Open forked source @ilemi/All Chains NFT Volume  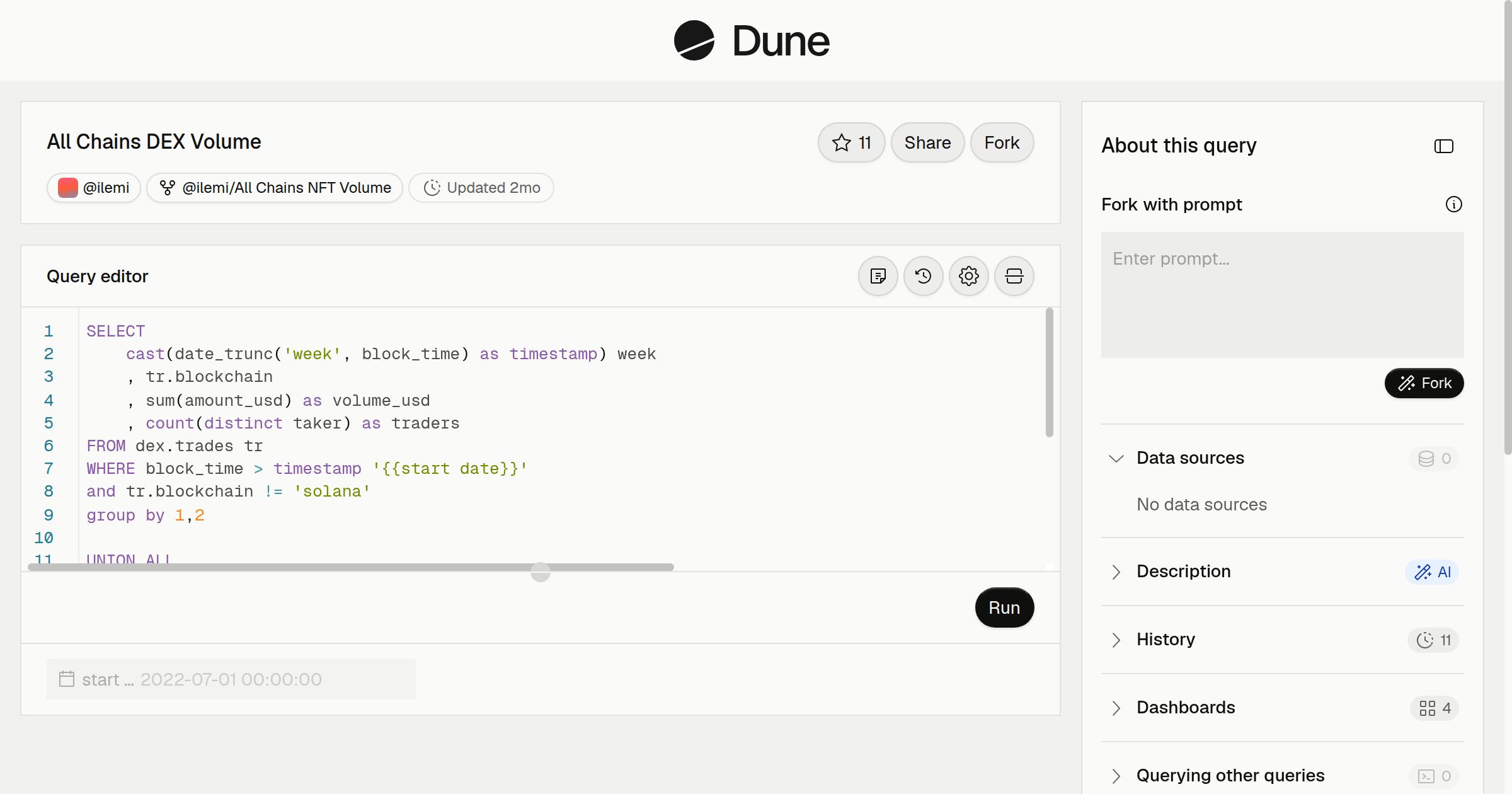pyautogui.click(x=275, y=188)
